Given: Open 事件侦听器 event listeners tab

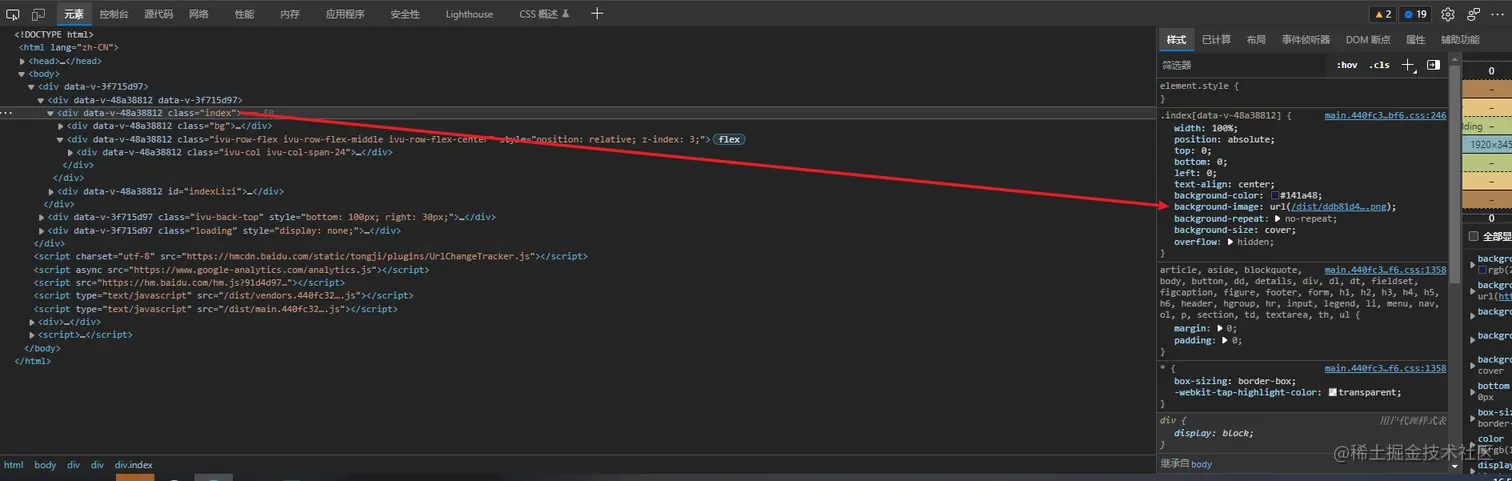Looking at the screenshot, I should click(1306, 40).
